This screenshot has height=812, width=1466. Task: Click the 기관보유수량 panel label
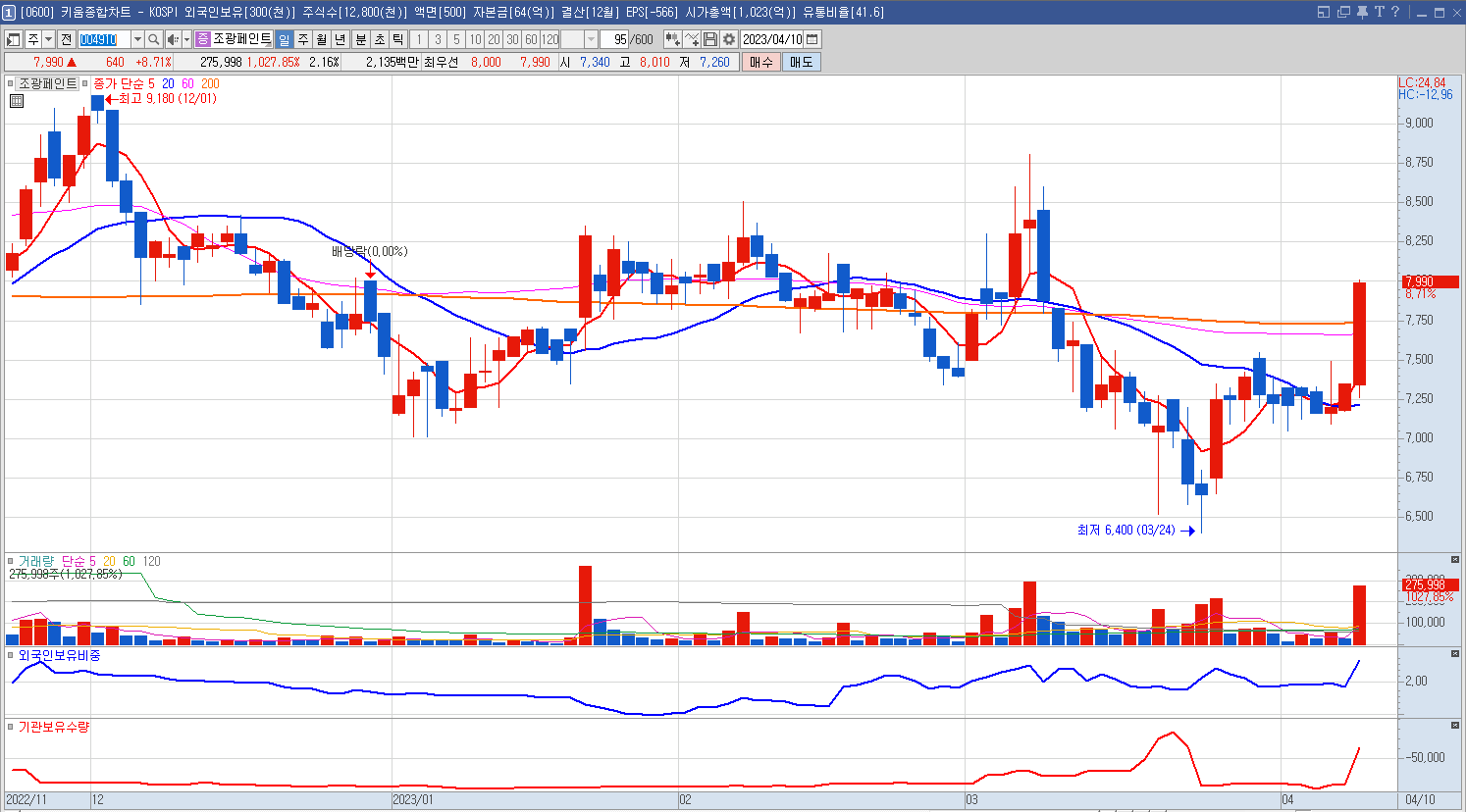54,726
